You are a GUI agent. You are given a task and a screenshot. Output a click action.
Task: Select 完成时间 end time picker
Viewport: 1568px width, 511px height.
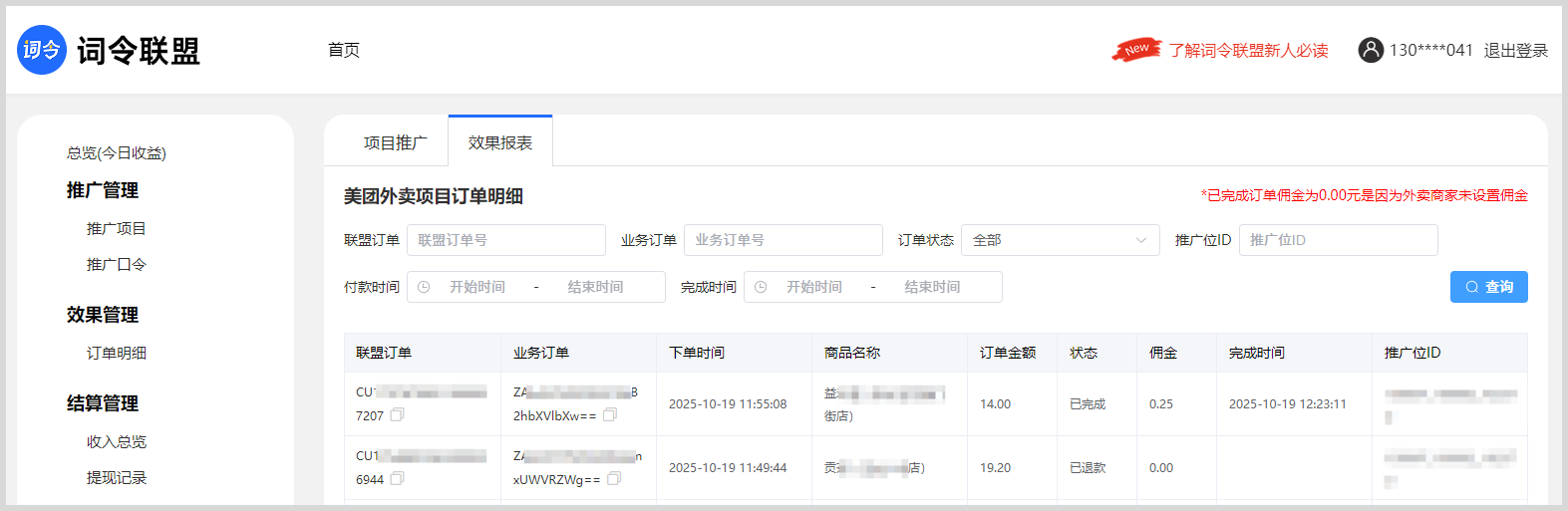[x=932, y=287]
